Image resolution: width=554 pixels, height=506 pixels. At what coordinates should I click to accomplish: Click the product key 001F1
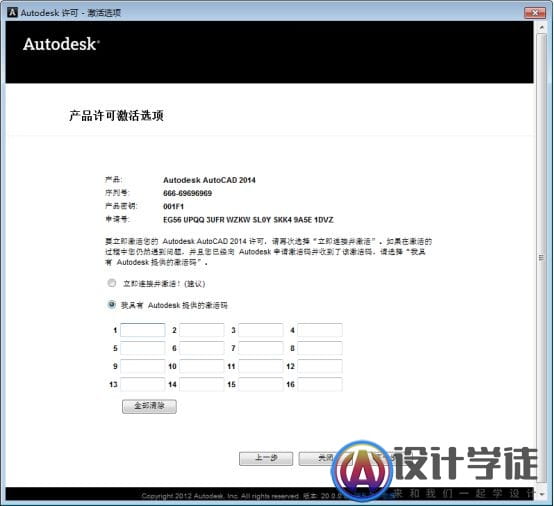tap(173, 206)
